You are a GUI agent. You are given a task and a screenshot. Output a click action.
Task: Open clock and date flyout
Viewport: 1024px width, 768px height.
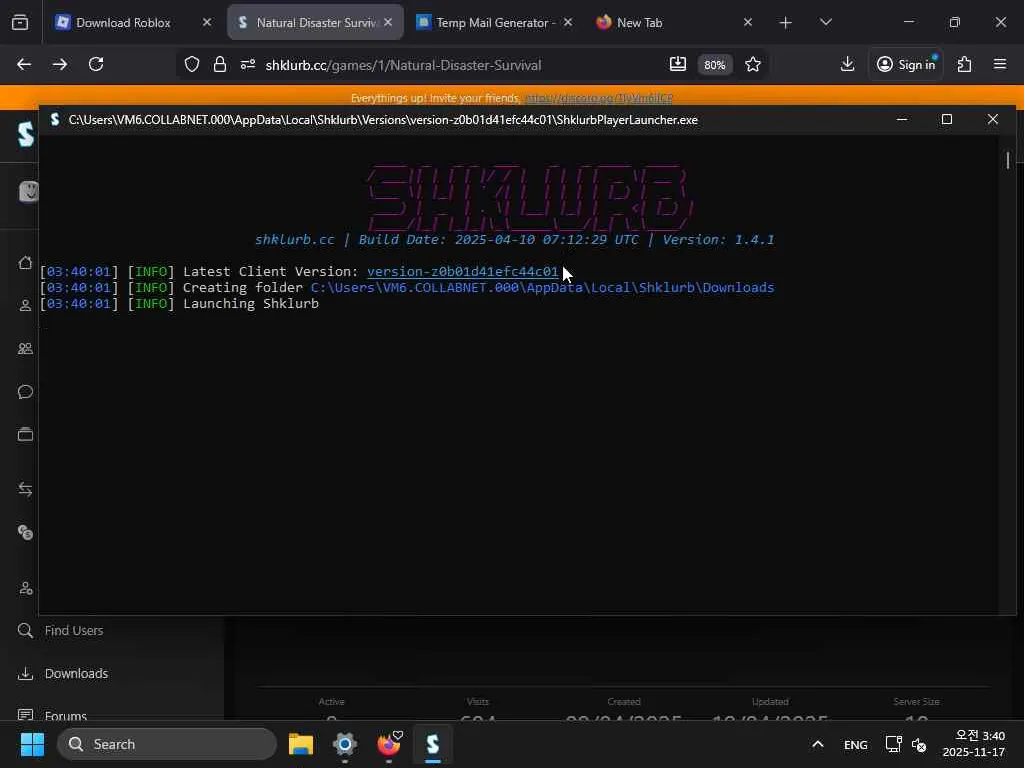point(974,744)
